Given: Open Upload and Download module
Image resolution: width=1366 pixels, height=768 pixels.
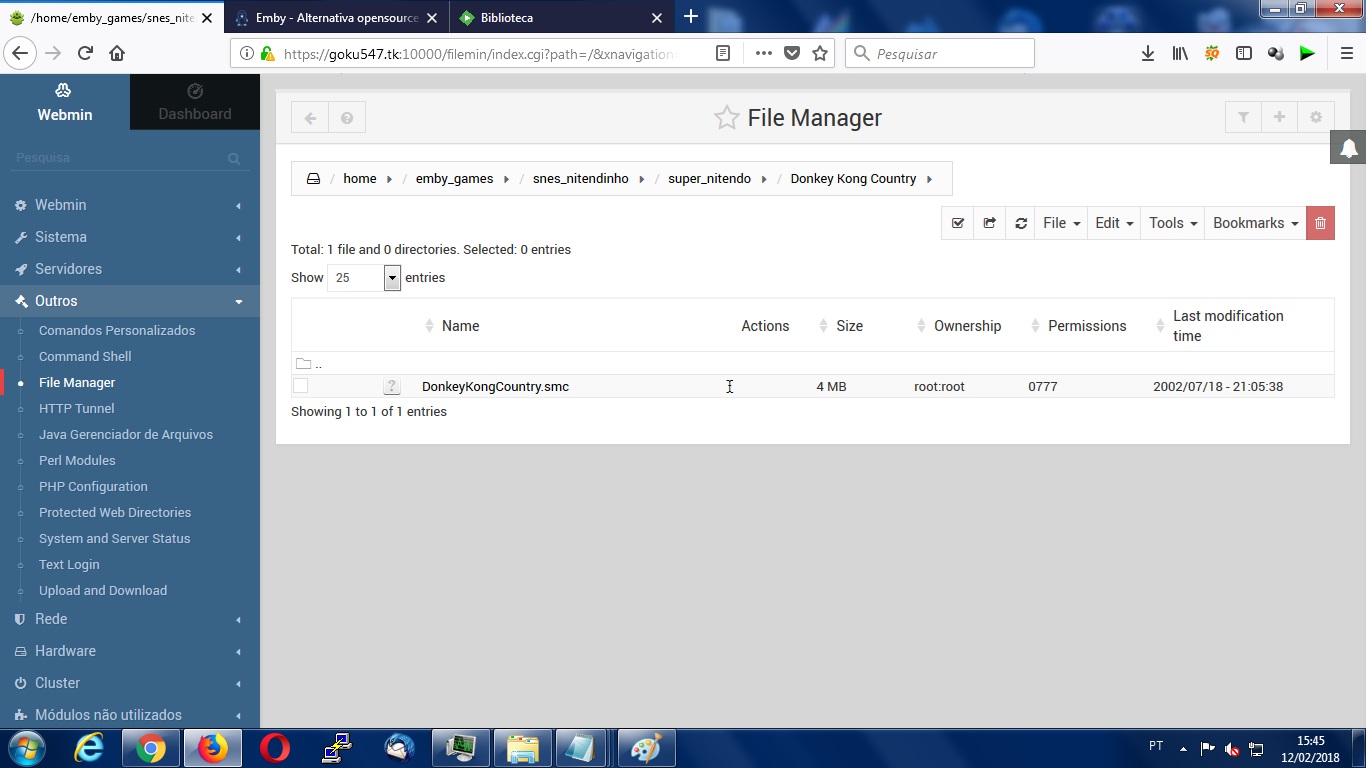Looking at the screenshot, I should coord(103,590).
